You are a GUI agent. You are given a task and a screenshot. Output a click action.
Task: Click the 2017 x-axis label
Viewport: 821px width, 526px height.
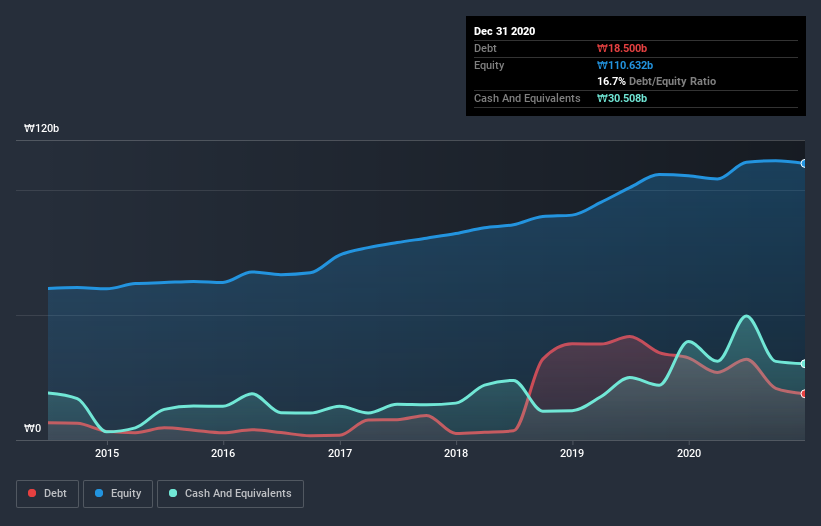tap(340, 453)
